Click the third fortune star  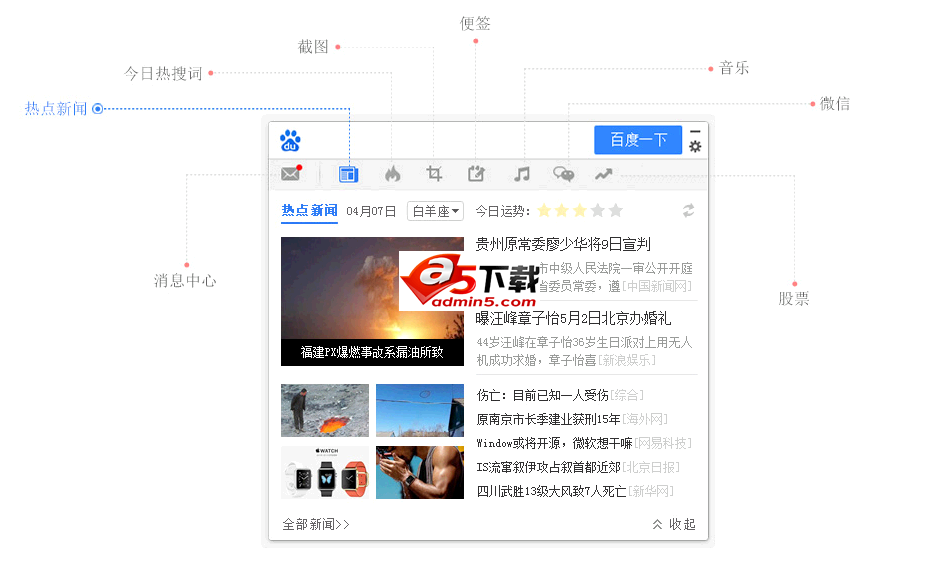tap(580, 210)
